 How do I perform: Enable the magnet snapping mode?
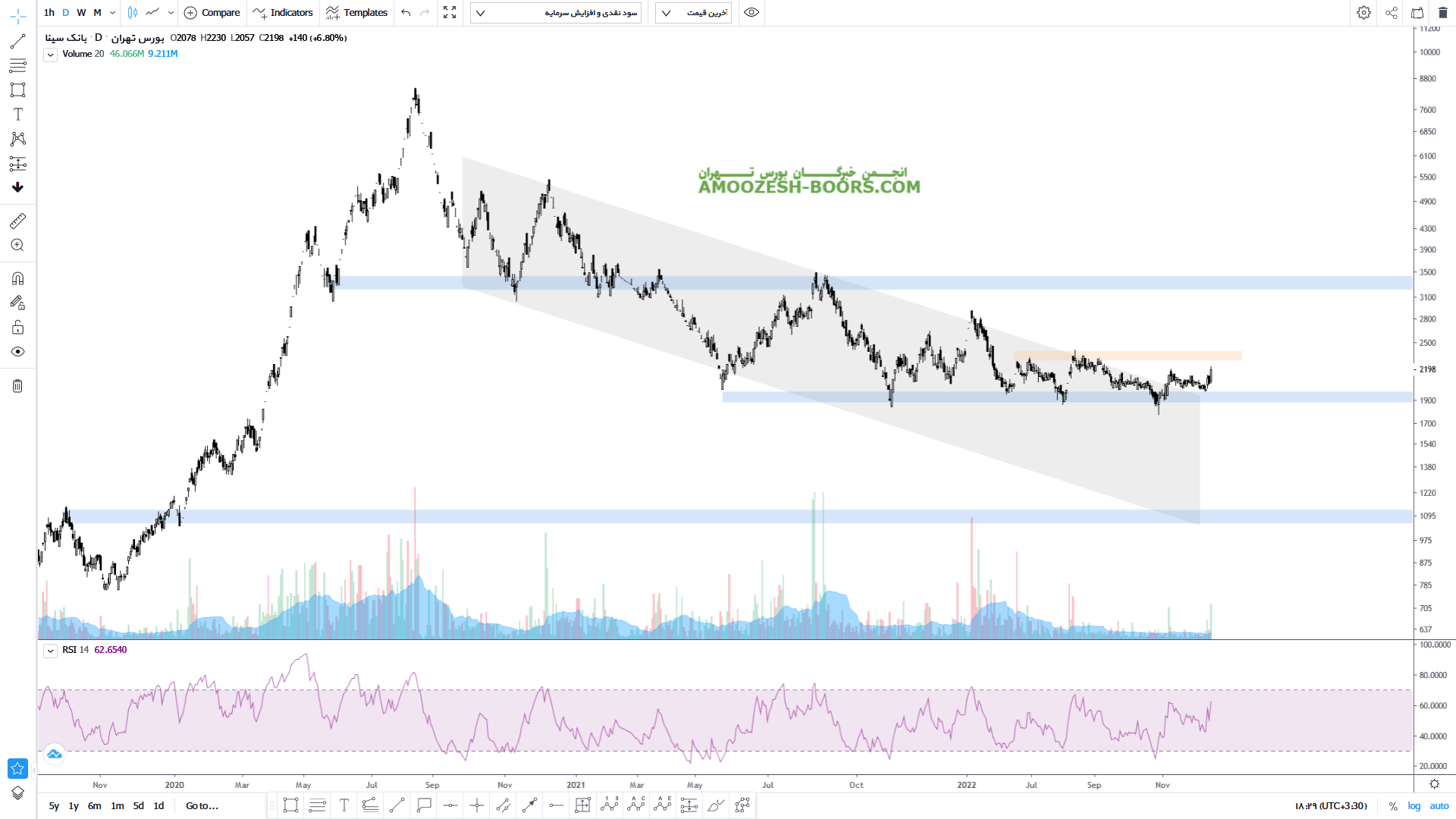tap(17, 278)
